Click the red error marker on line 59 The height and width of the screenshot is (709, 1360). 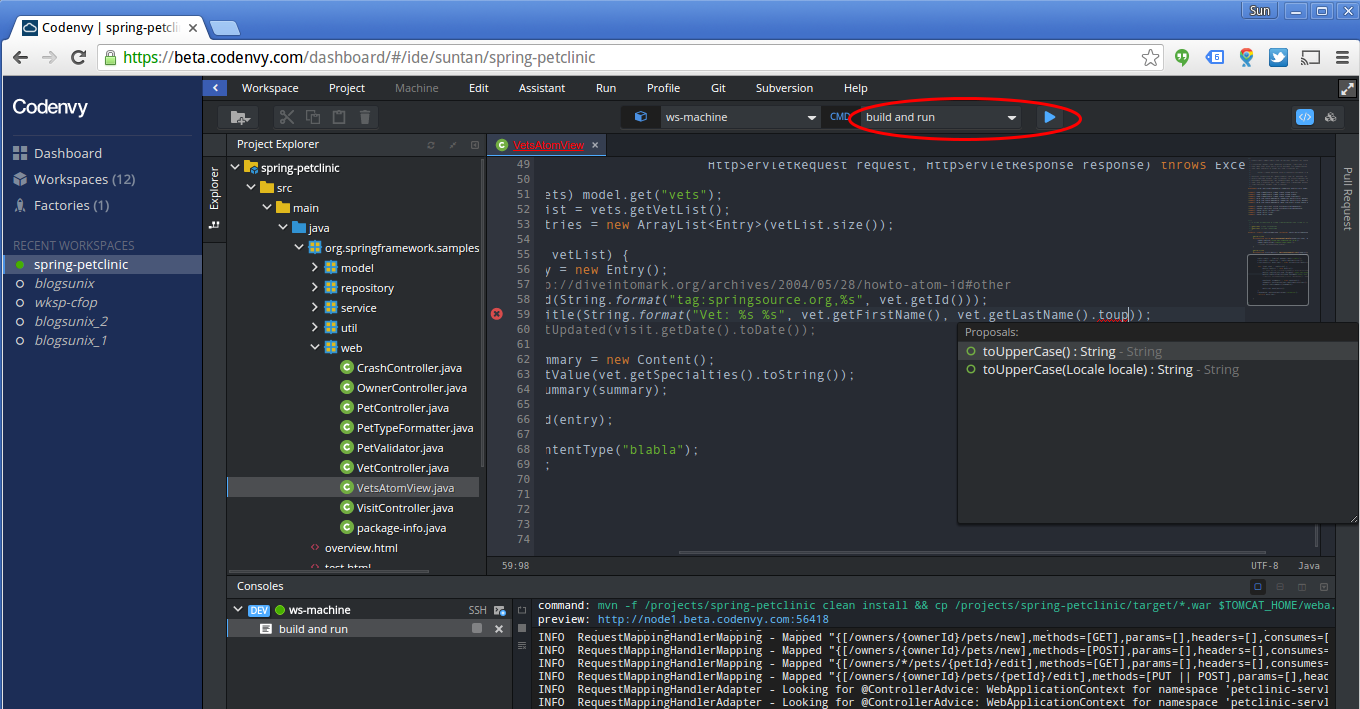(x=497, y=314)
